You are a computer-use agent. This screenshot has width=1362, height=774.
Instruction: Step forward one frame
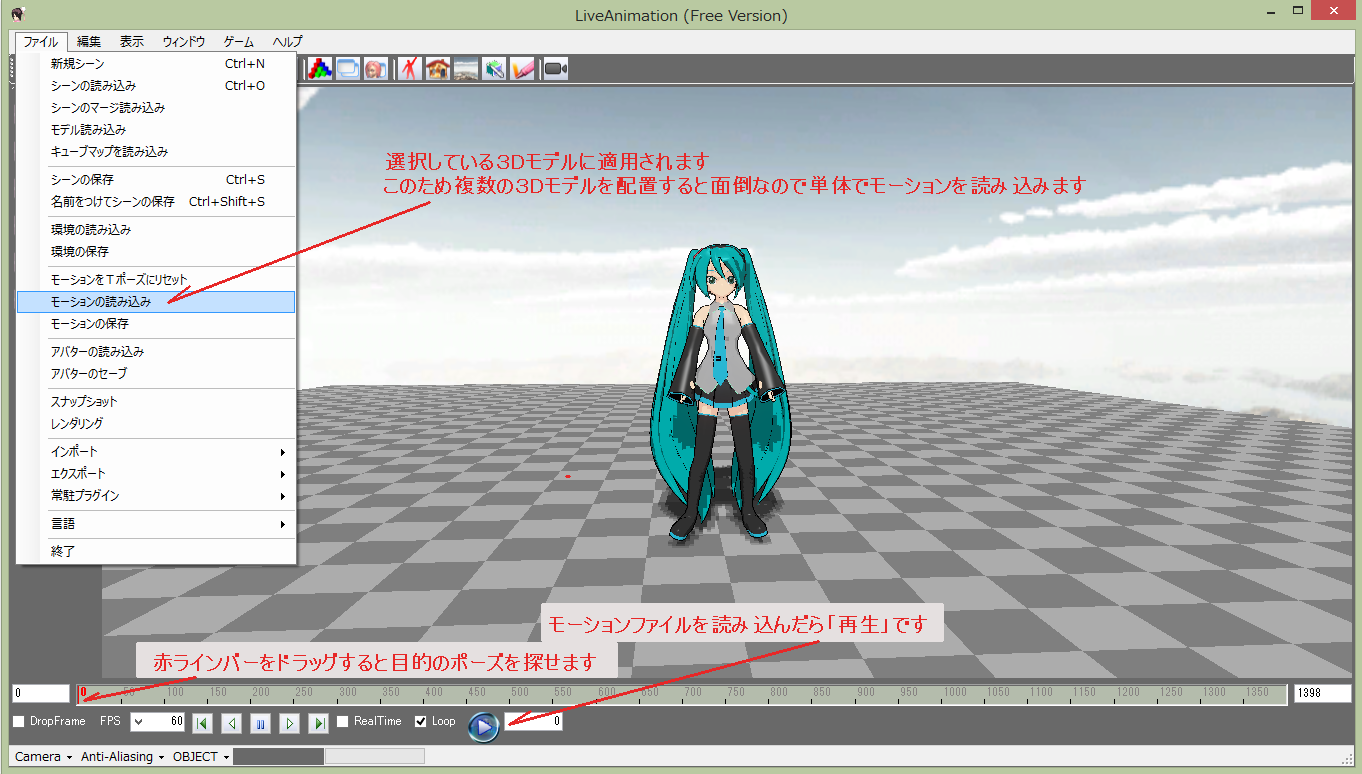pos(290,723)
